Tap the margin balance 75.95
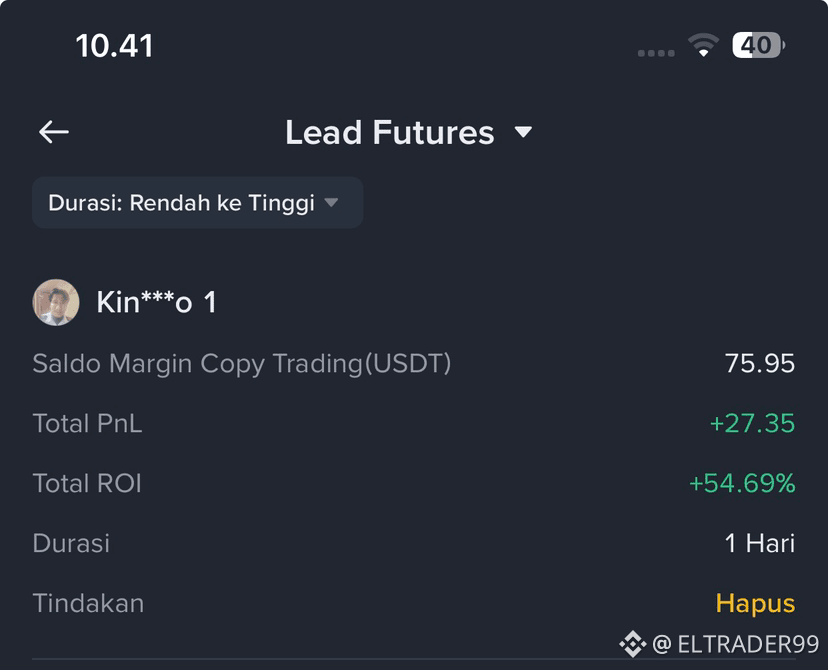Screen dimensions: 828x670 pos(759,363)
